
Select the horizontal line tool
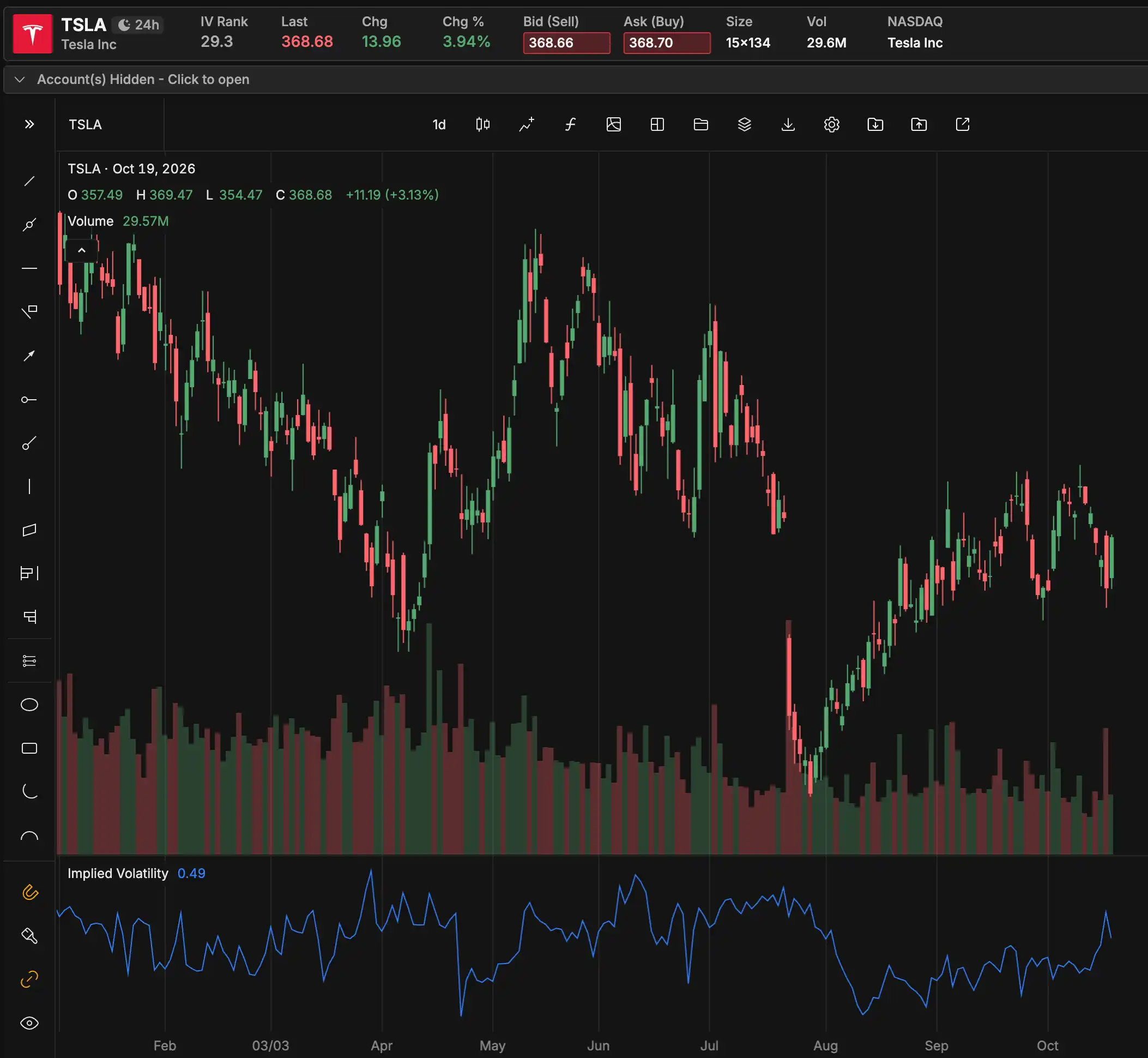click(29, 268)
